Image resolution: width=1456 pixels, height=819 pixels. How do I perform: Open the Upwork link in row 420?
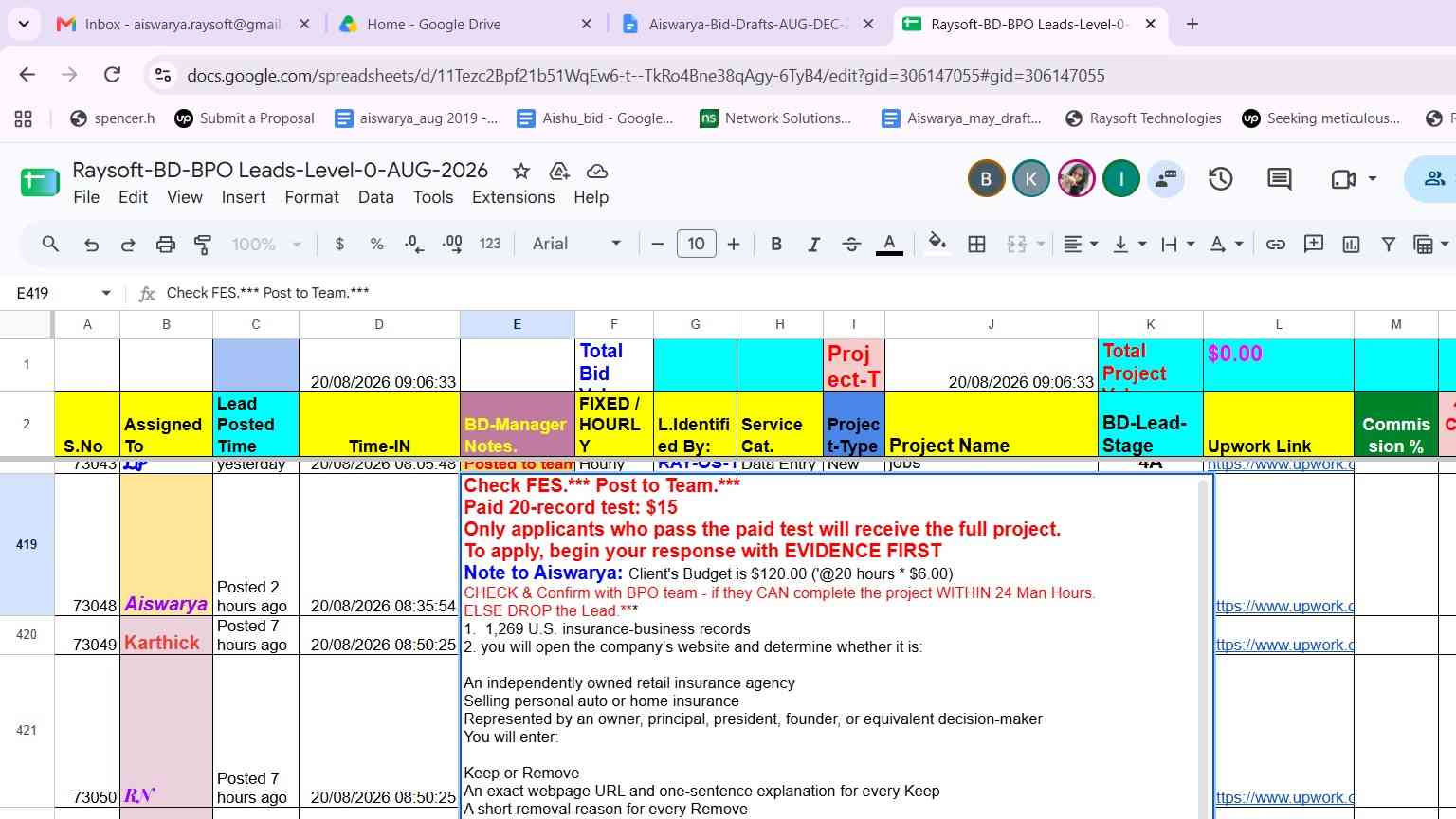click(1285, 645)
